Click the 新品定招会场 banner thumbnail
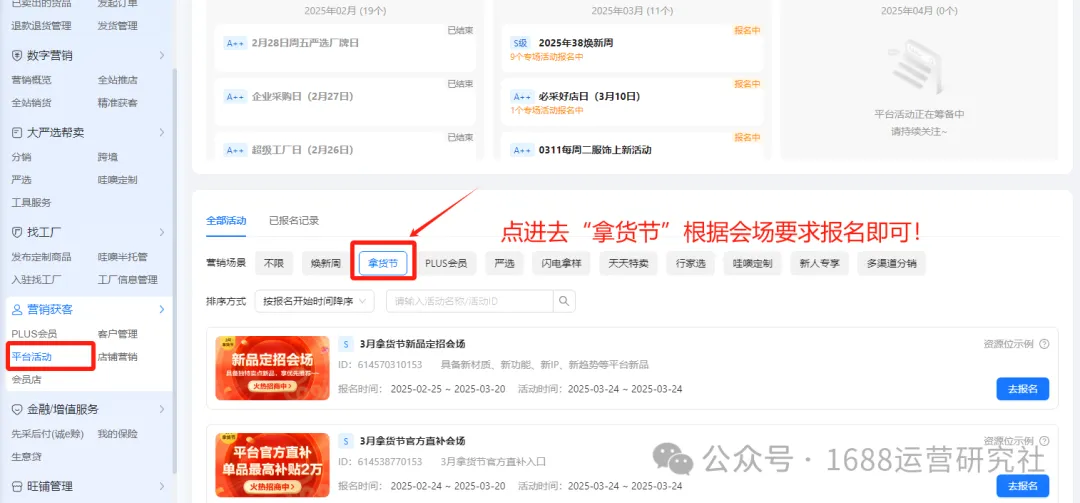 (x=273, y=368)
